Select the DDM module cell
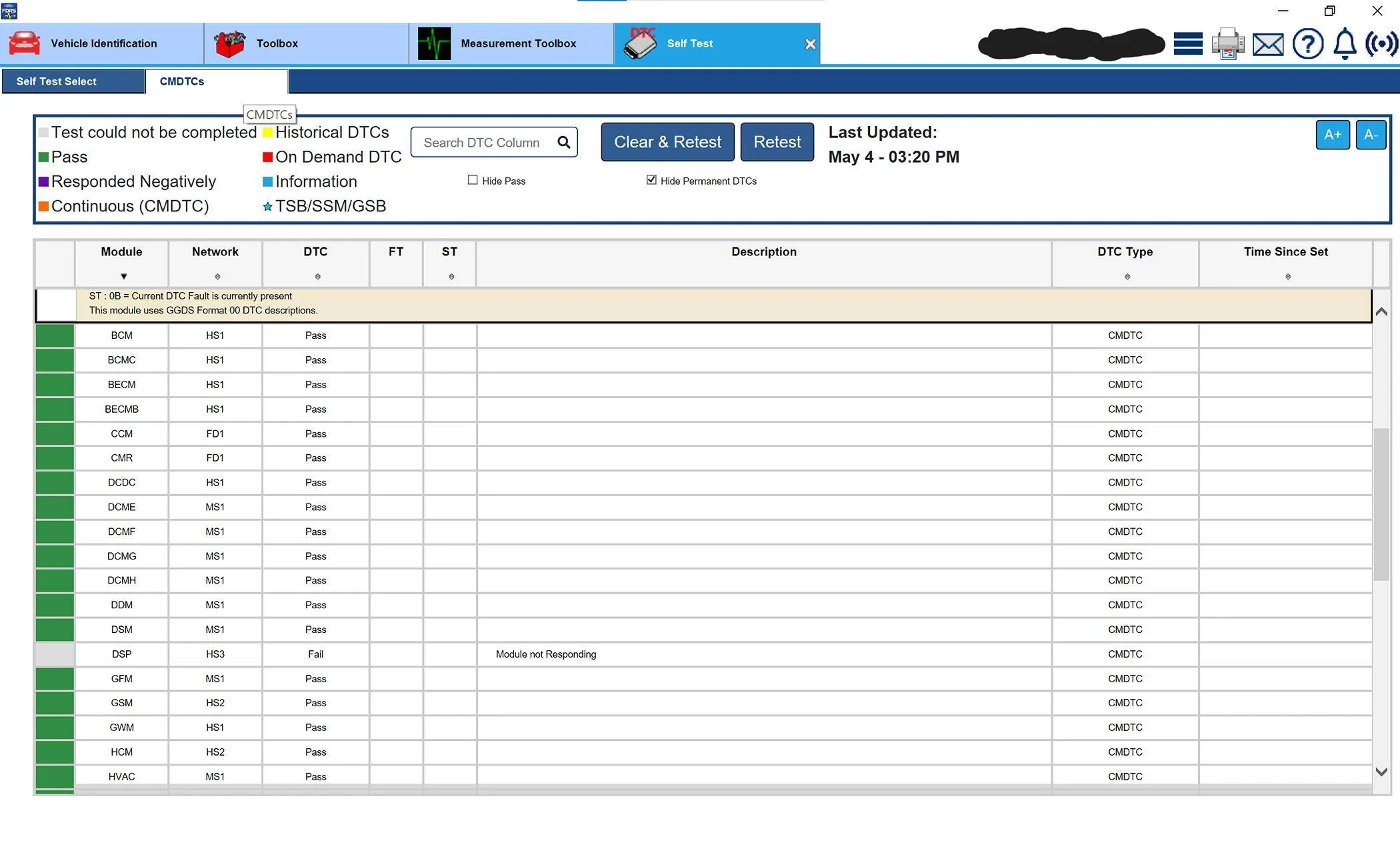Viewport: 1400px width, 859px height. [121, 605]
